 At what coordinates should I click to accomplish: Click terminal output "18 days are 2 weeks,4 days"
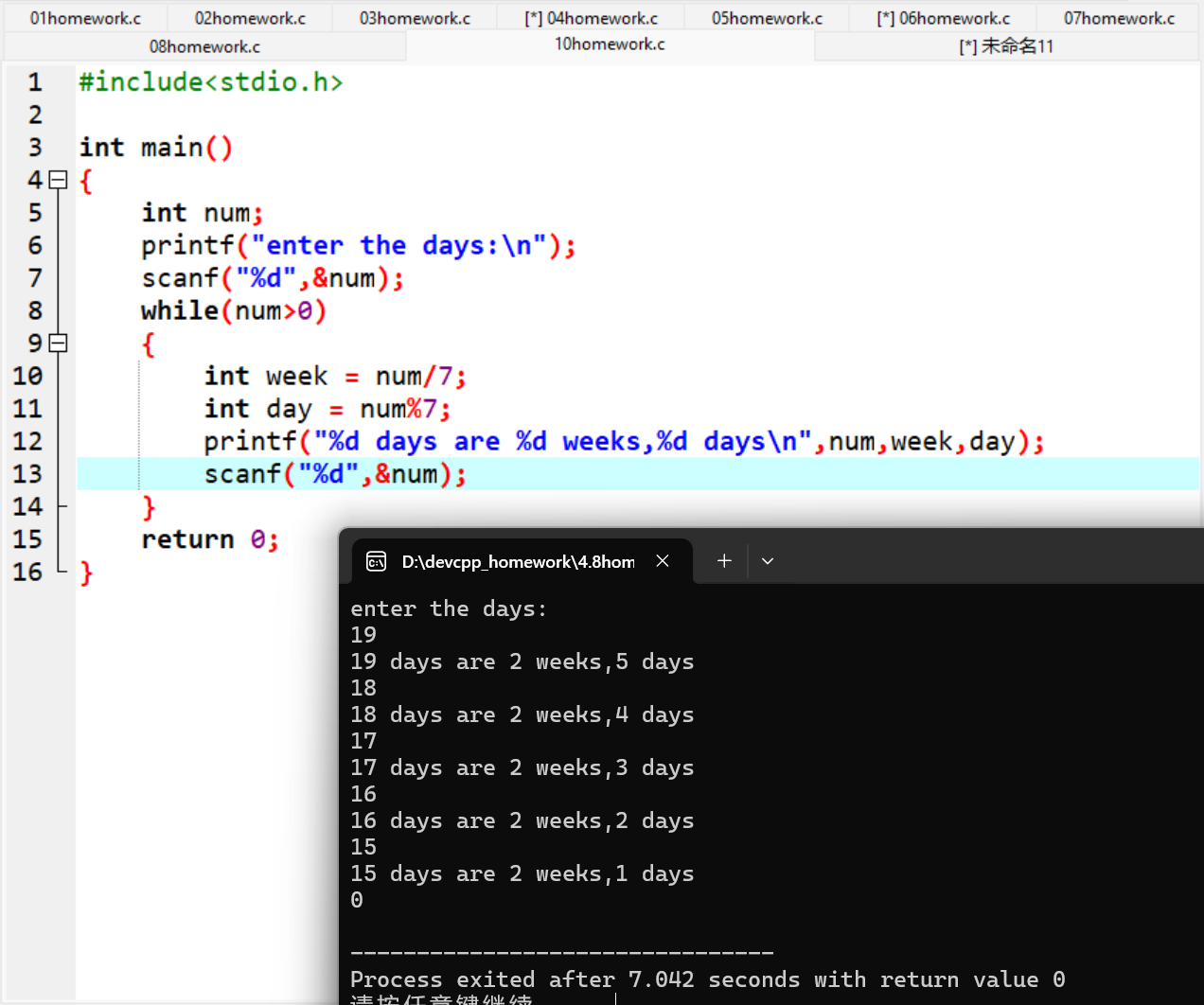[522, 714]
